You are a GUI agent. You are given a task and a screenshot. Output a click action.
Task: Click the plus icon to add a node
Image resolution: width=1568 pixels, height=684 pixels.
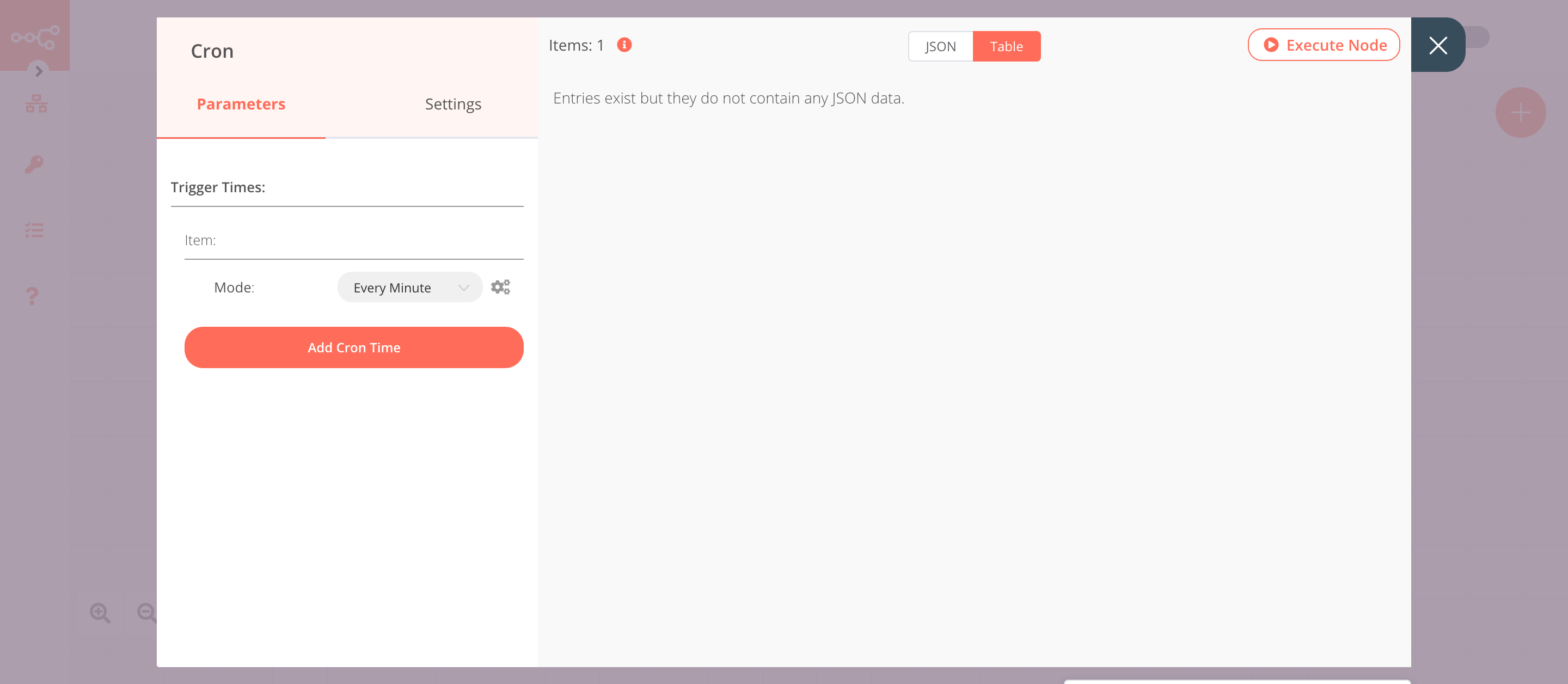click(x=1521, y=112)
